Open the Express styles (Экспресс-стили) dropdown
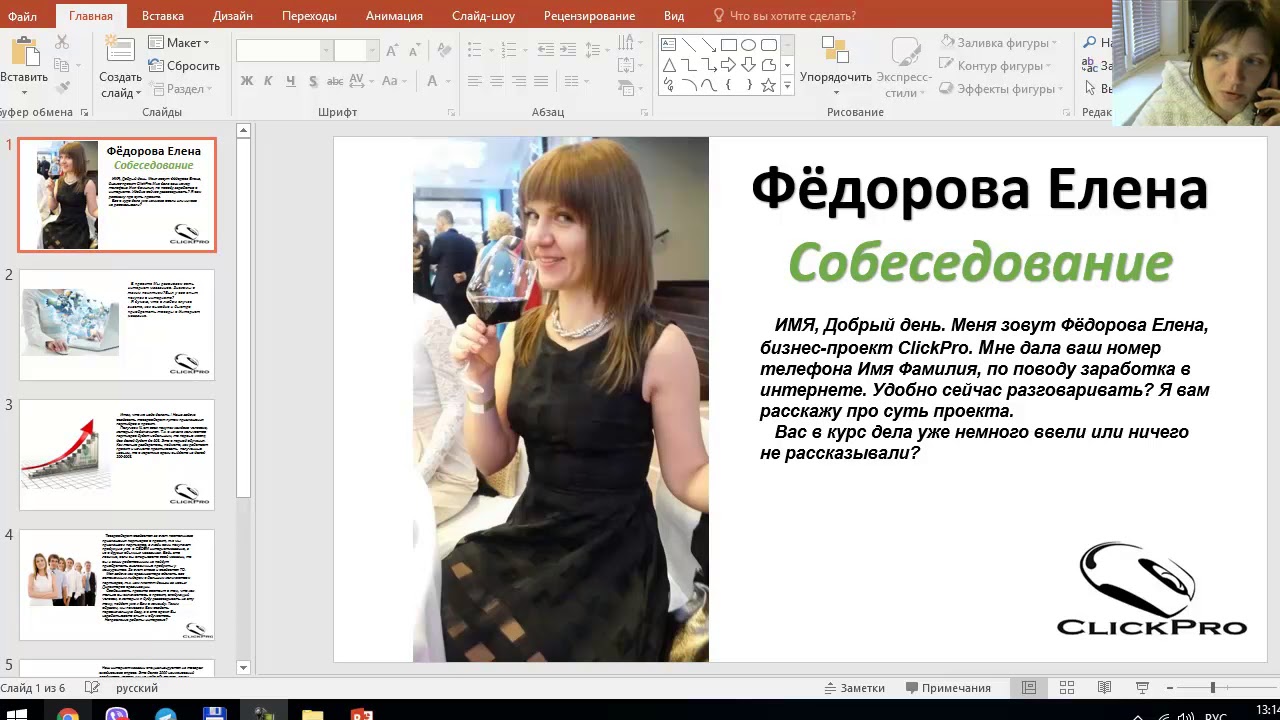 click(x=904, y=67)
